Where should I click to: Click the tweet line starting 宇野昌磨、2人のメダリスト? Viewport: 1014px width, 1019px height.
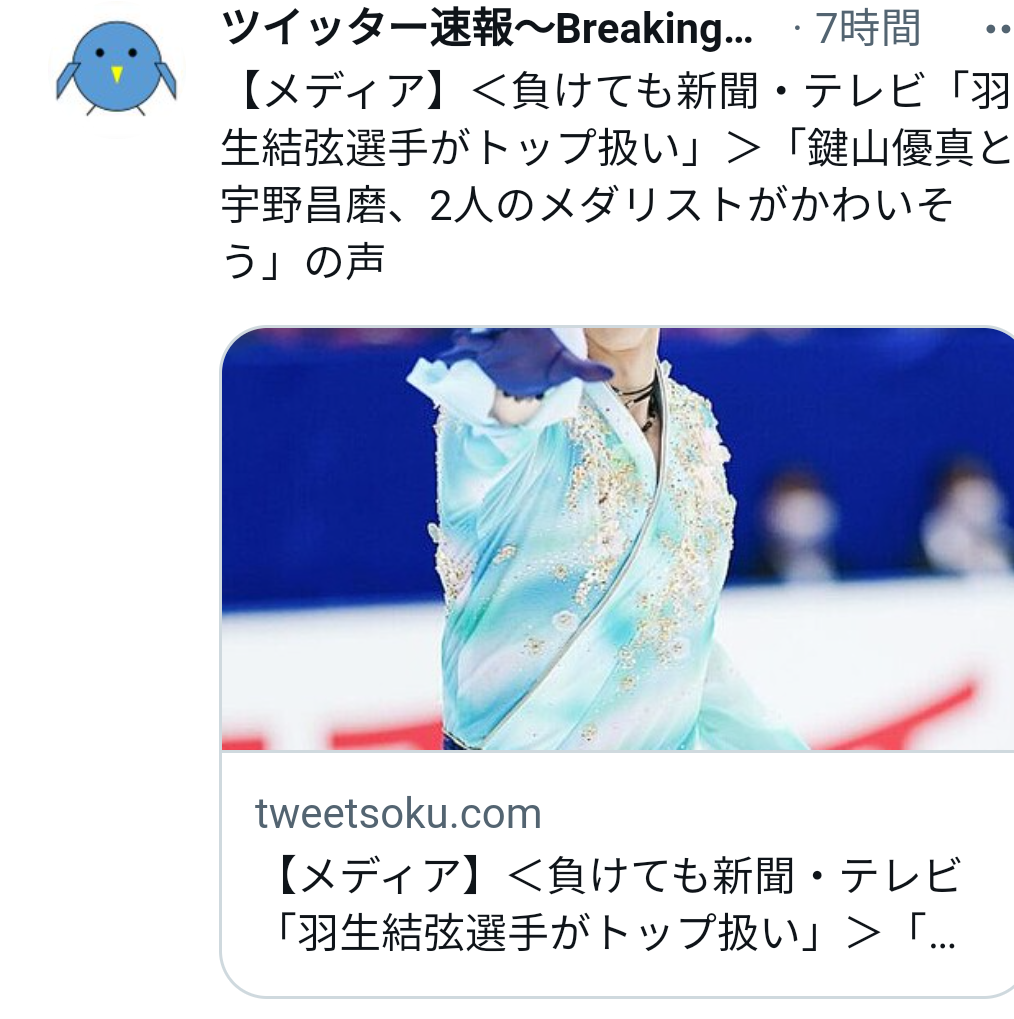pos(587,205)
